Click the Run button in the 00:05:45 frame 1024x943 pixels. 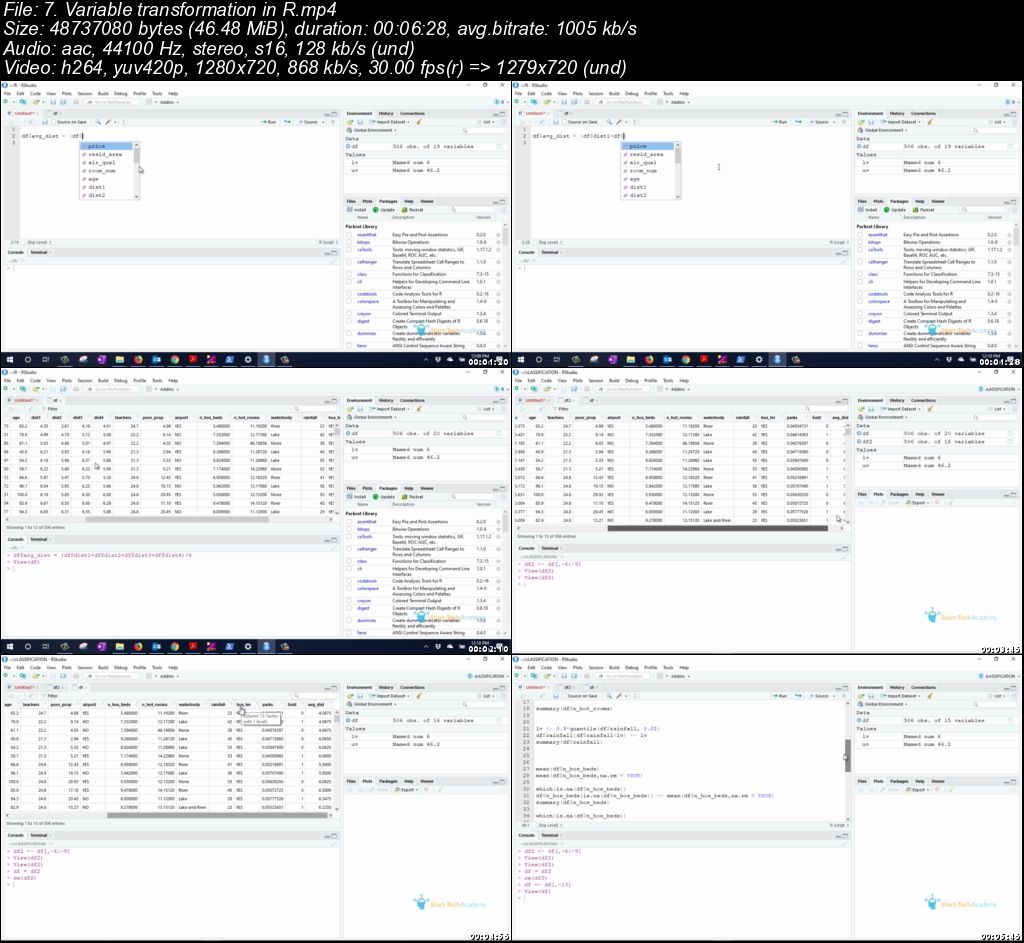(x=780, y=696)
